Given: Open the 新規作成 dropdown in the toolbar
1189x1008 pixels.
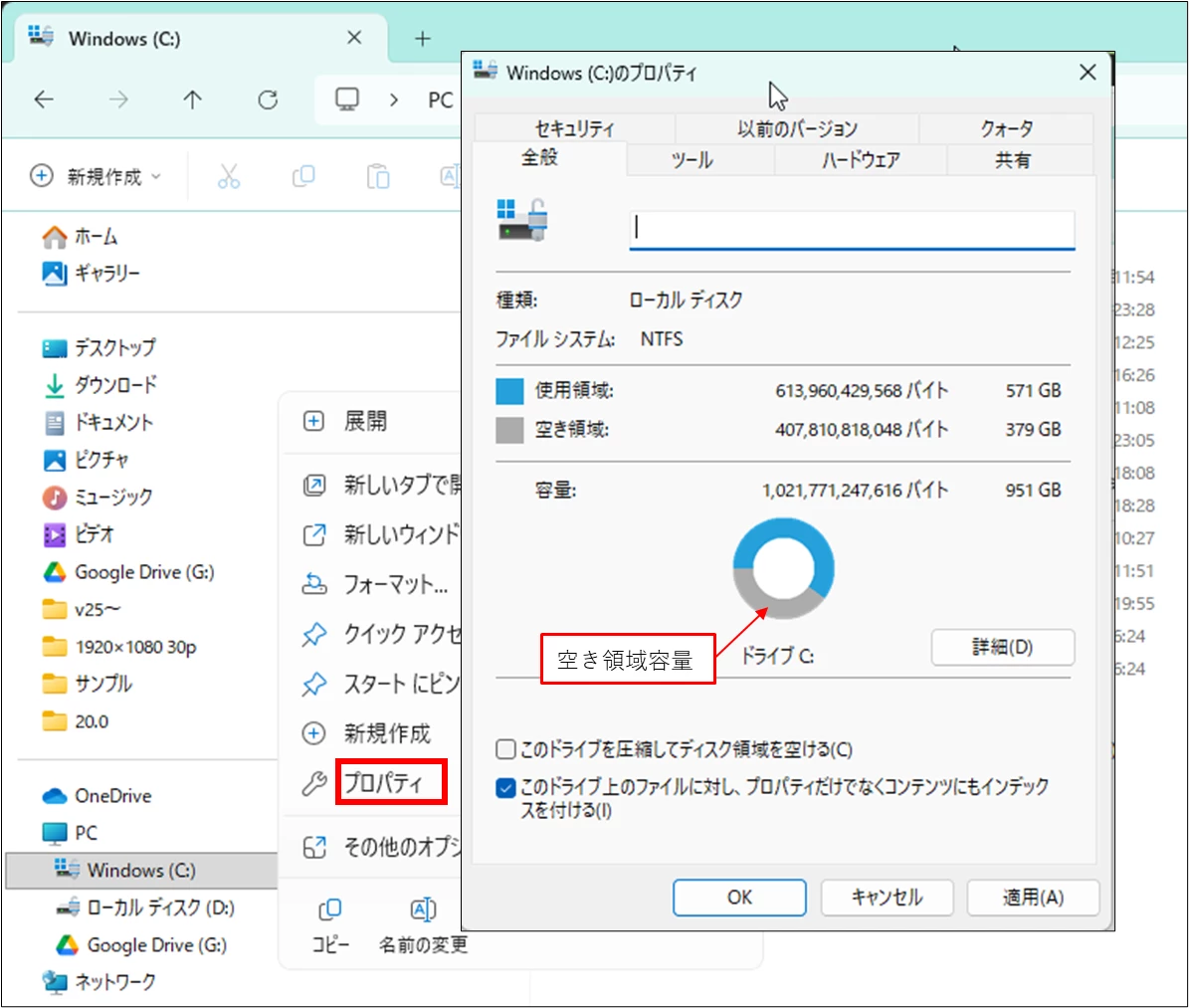Looking at the screenshot, I should (96, 176).
